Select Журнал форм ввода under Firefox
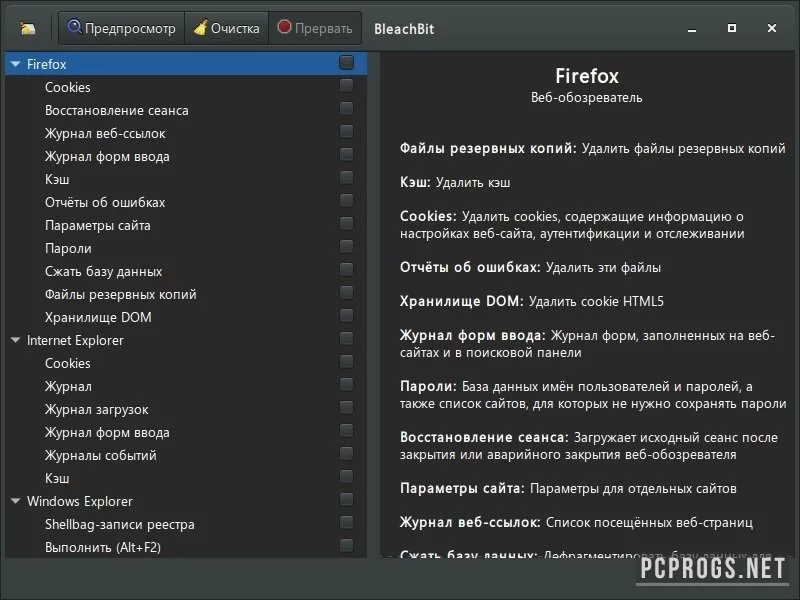800x600 pixels. pyautogui.click(x=186, y=156)
